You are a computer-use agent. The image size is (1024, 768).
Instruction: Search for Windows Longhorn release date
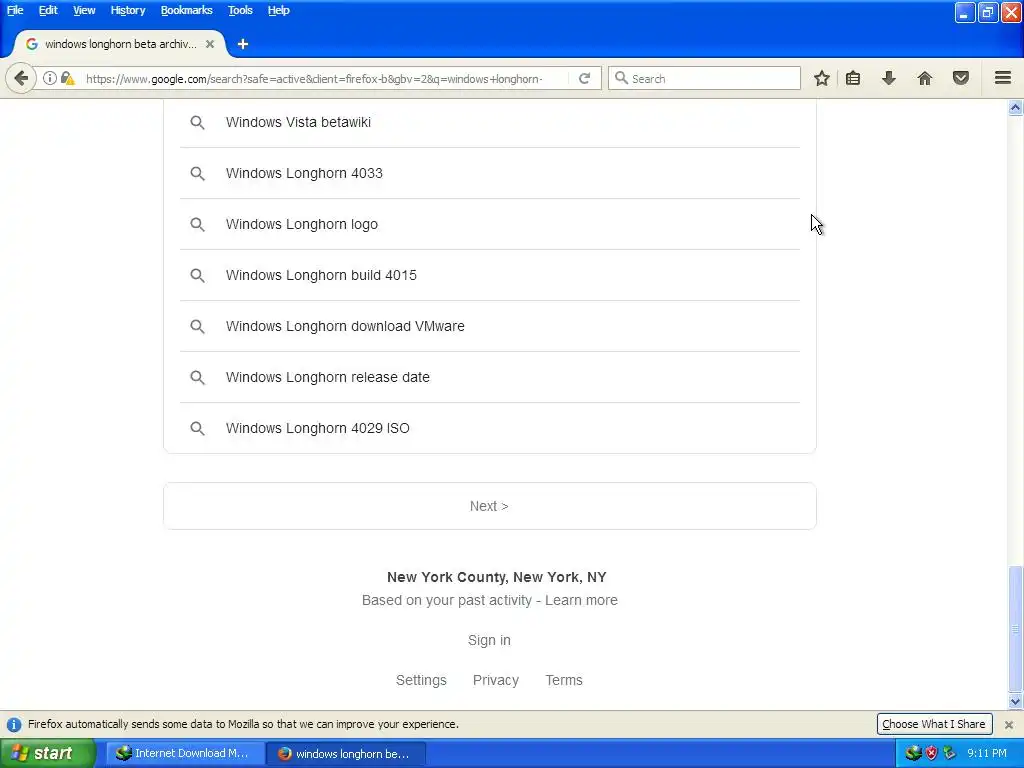pos(490,377)
